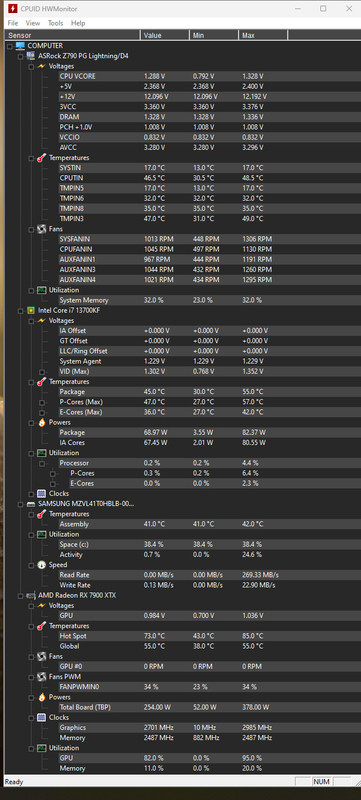361x800 pixels.
Task: Click the AMD Radeon graphics card icon
Action: coord(31,595)
